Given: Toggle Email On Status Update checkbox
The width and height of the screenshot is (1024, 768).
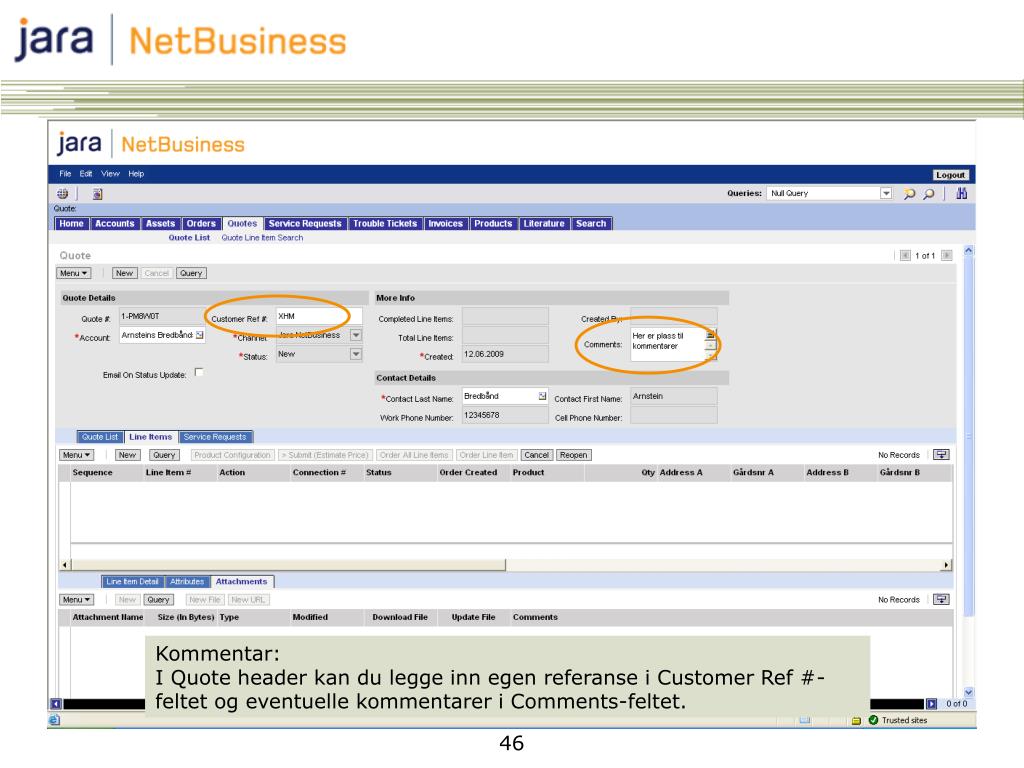Looking at the screenshot, I should point(199,372).
